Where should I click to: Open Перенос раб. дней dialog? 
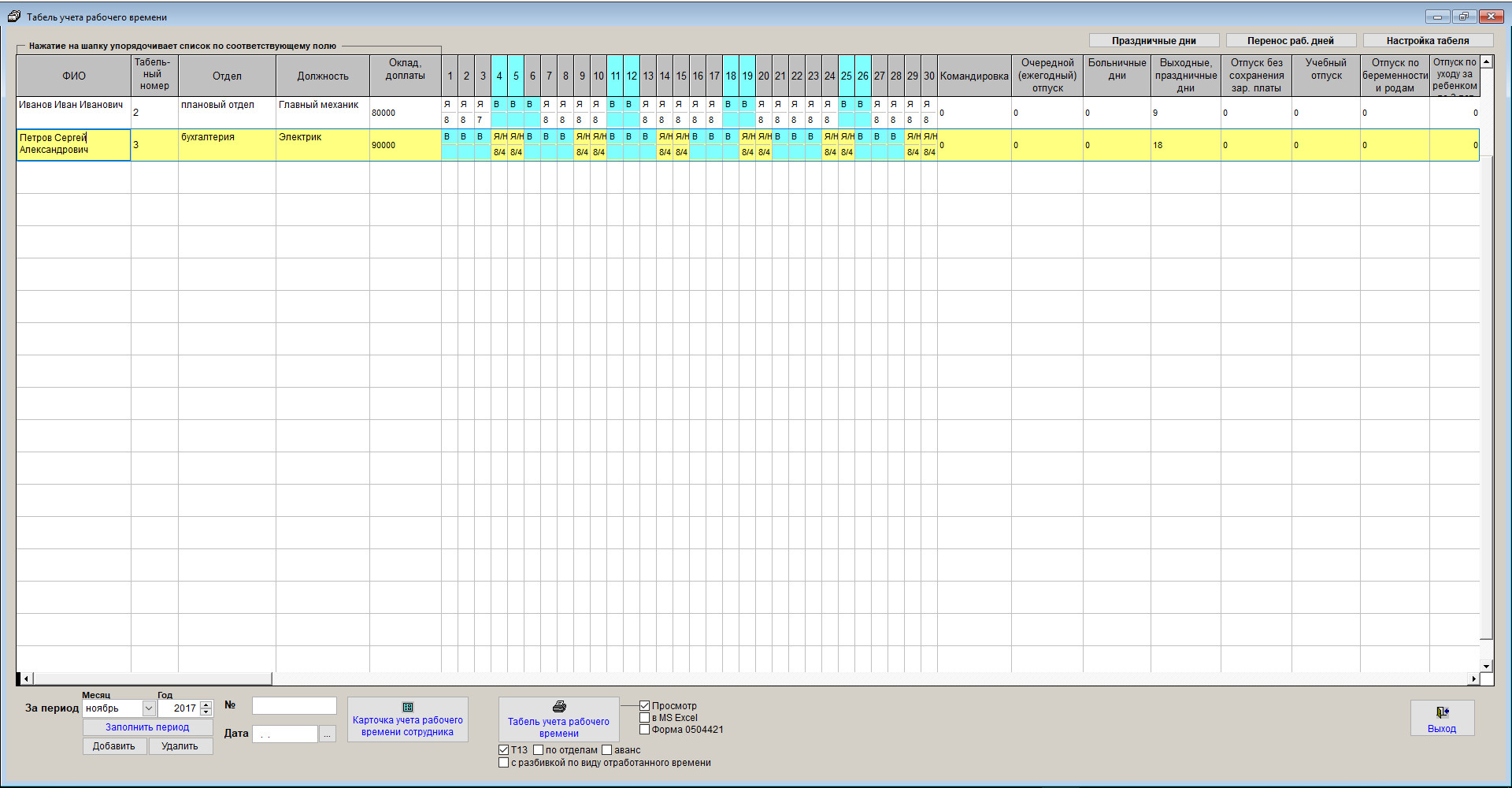[x=1291, y=41]
